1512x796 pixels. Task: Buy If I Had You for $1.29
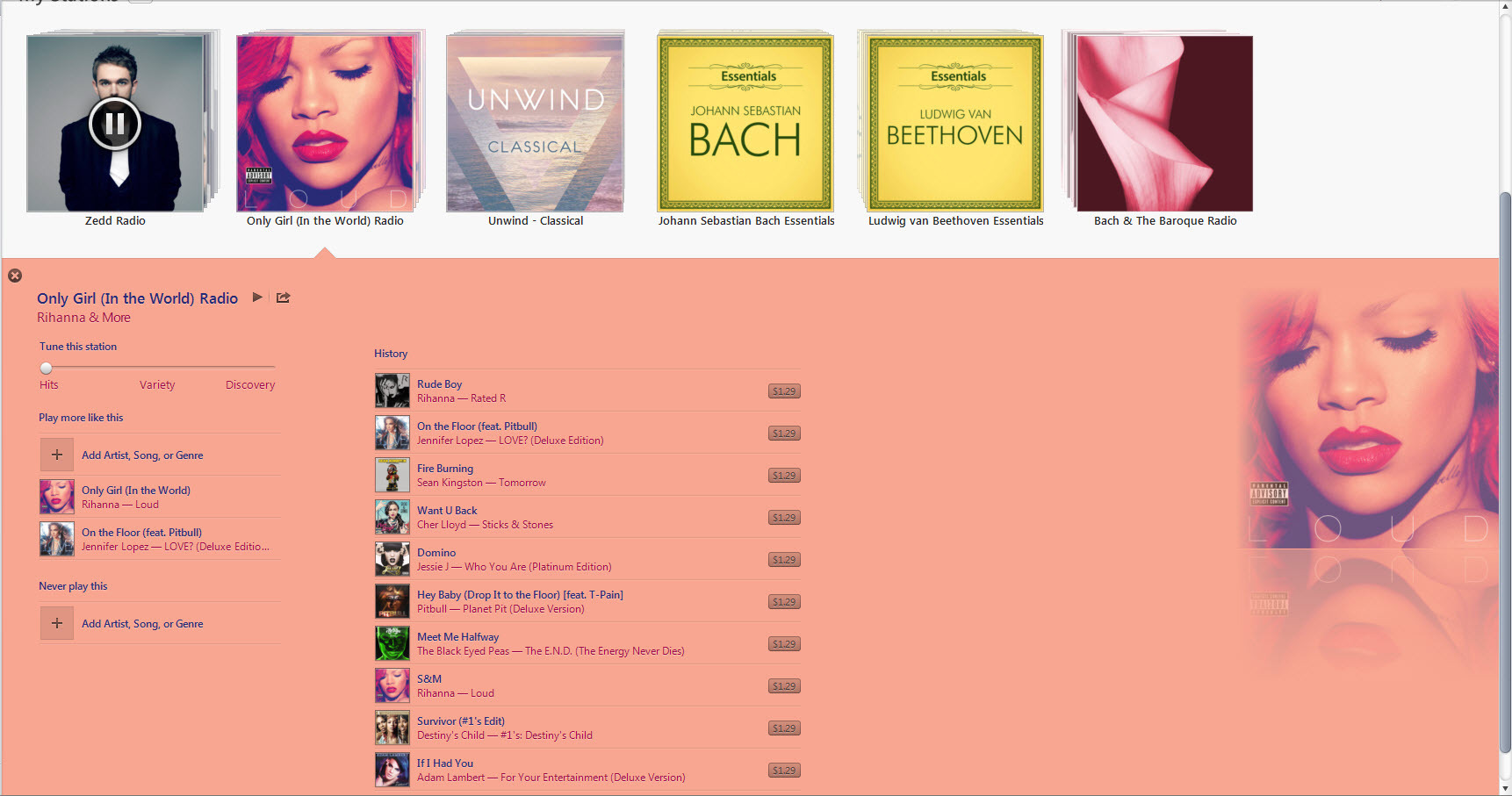coord(784,771)
